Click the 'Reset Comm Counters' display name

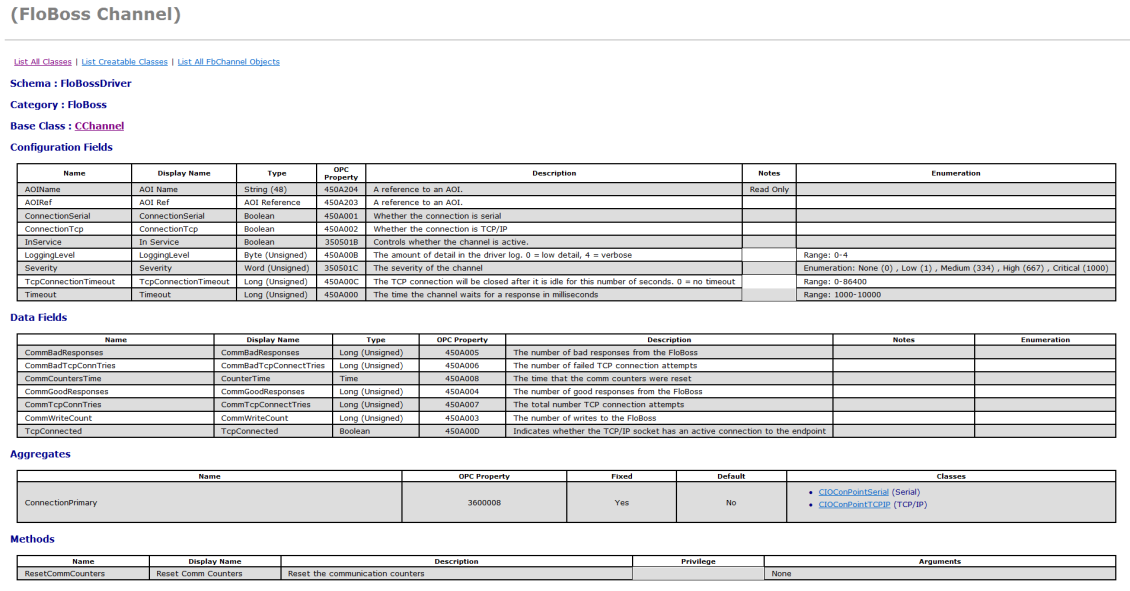click(215, 574)
